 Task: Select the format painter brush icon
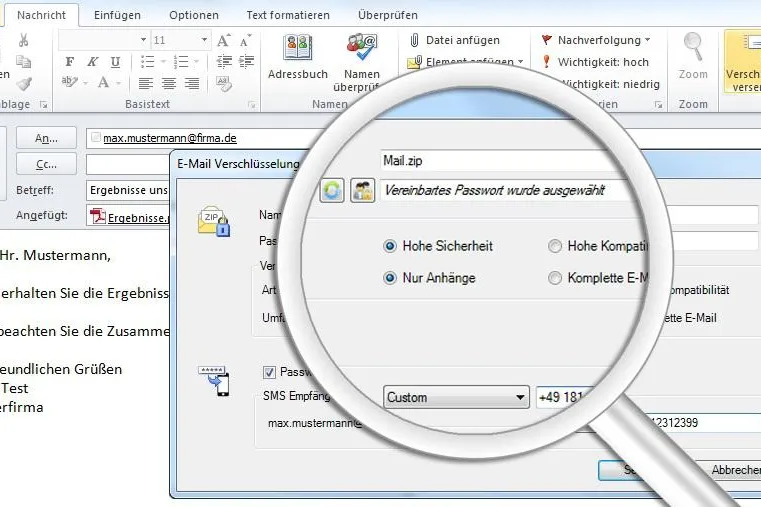click(24, 84)
